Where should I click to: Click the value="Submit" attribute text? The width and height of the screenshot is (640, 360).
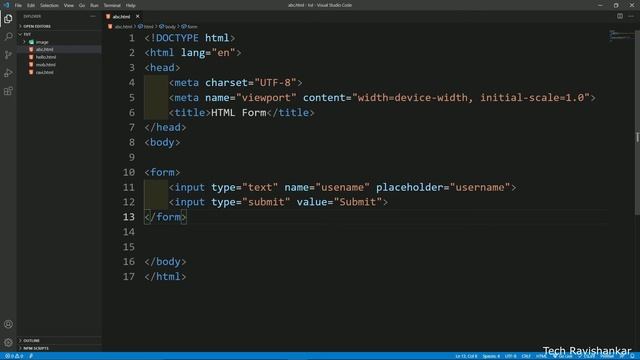(339, 202)
